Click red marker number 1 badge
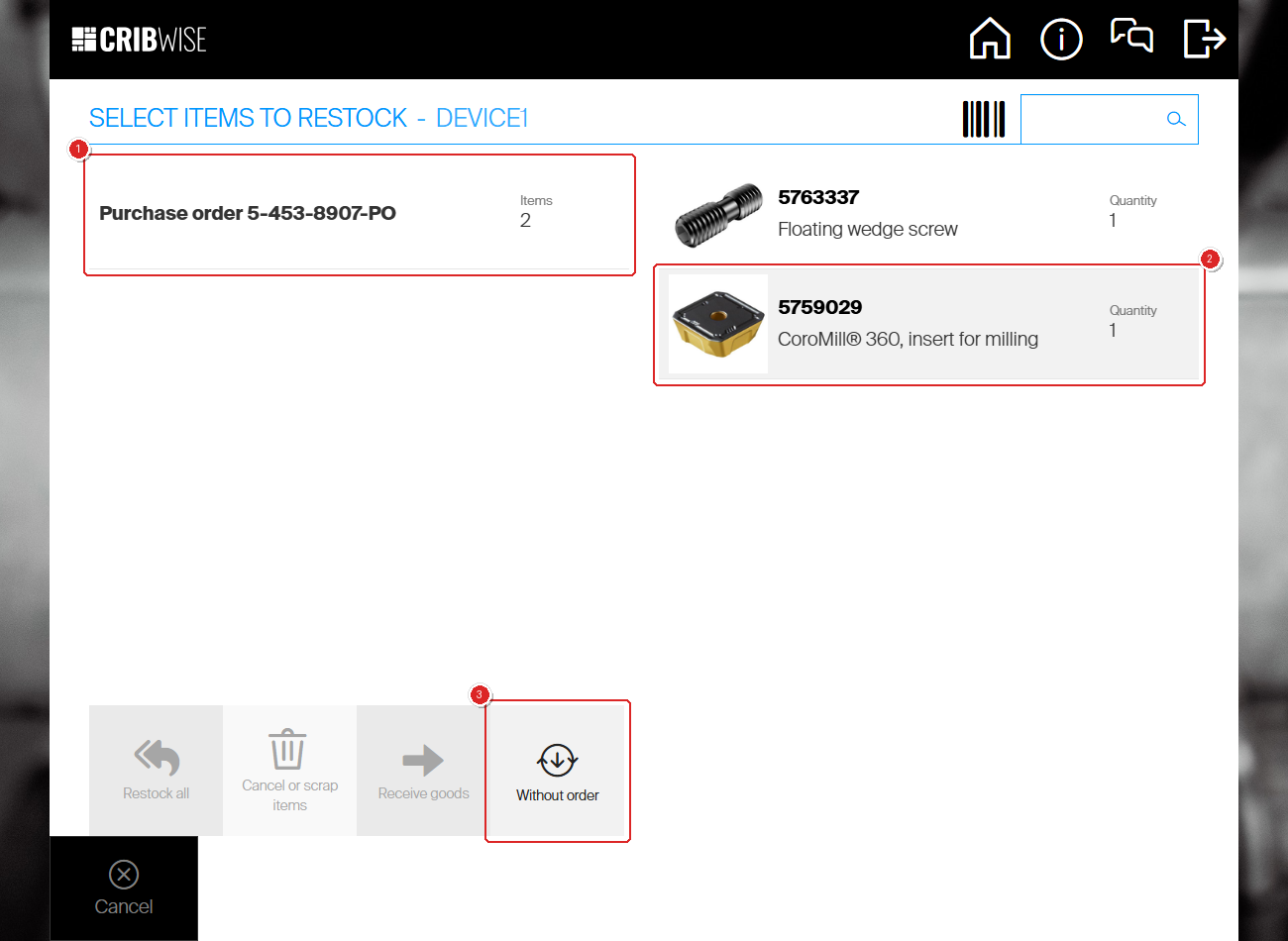 [x=79, y=150]
